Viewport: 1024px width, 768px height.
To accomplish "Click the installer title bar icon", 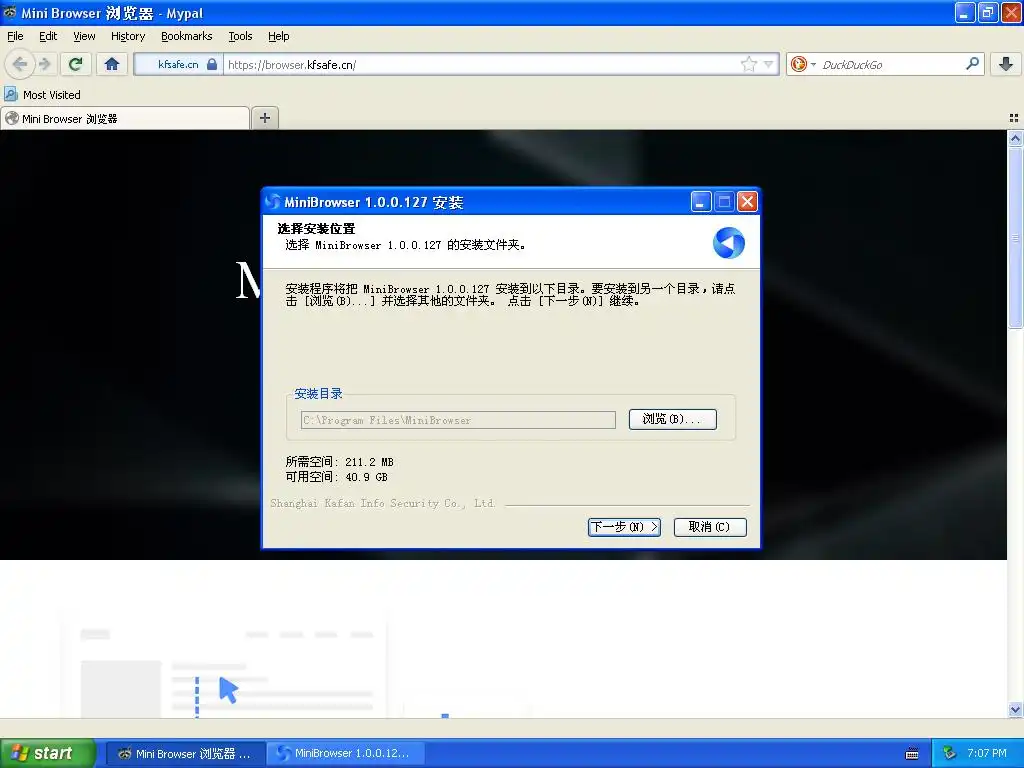I will (x=273, y=202).
